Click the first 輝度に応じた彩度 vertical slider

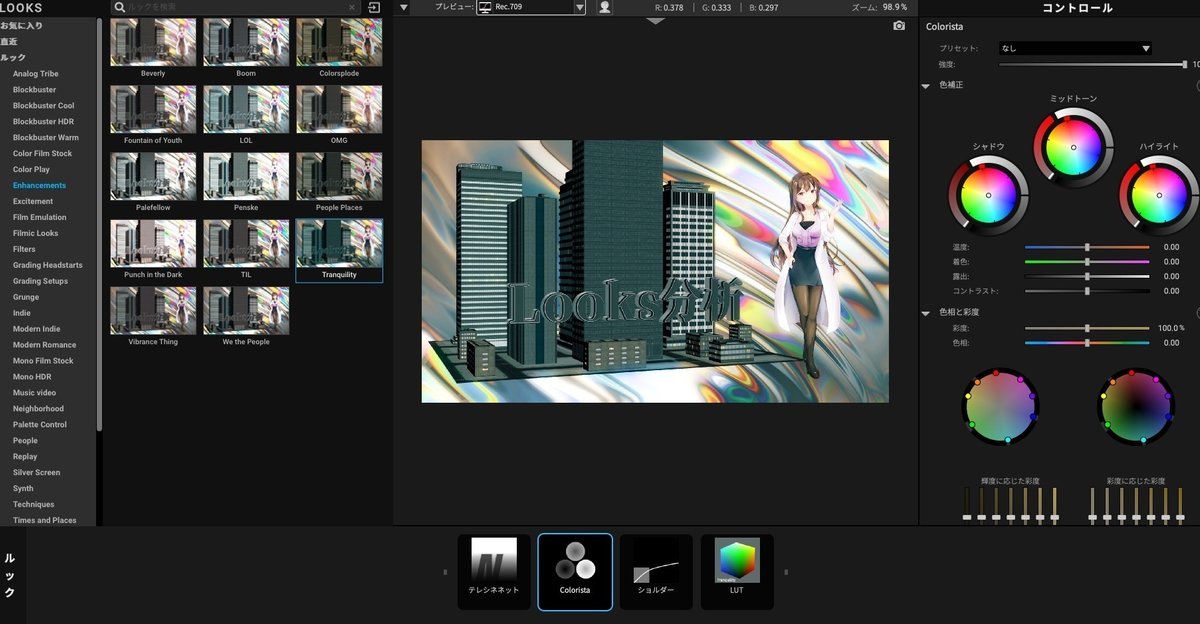tap(967, 506)
